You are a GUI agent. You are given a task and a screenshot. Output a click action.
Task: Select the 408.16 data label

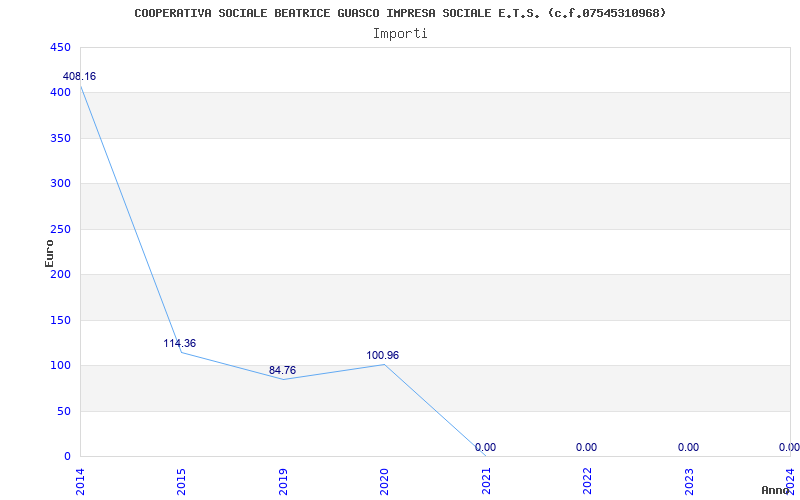(79, 77)
